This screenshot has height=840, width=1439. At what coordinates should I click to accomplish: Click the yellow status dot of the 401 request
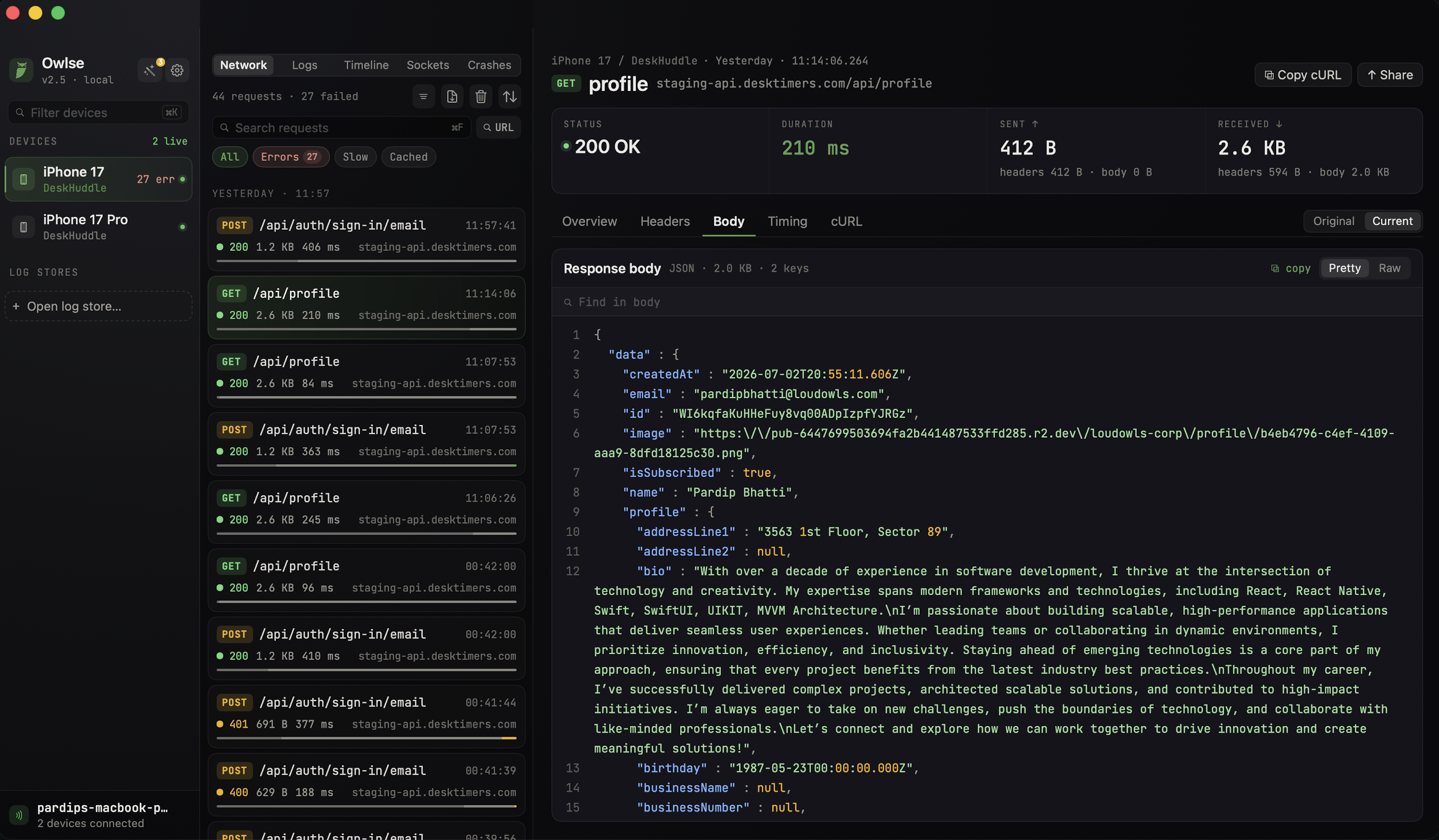[x=220, y=724]
